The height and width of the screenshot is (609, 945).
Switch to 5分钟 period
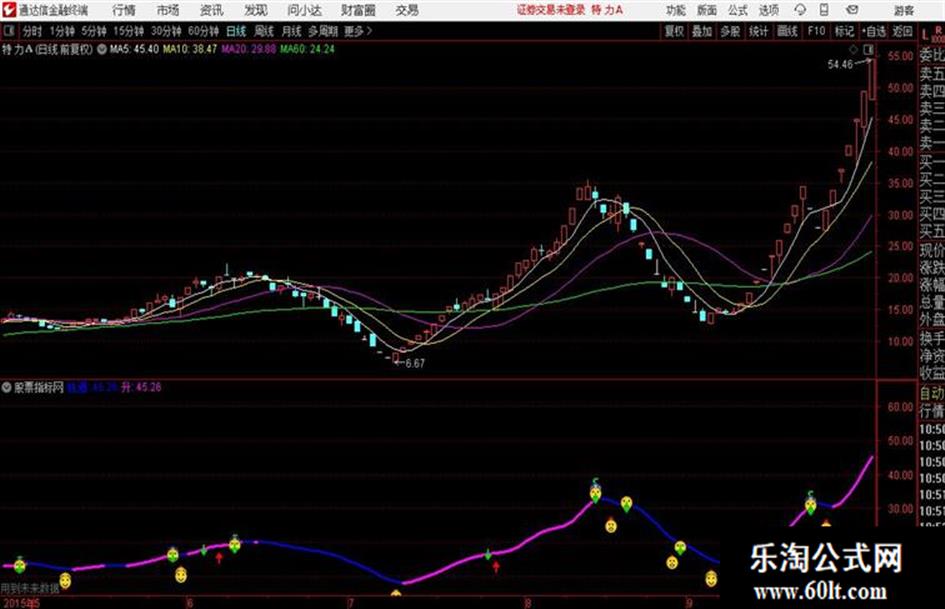(94, 31)
